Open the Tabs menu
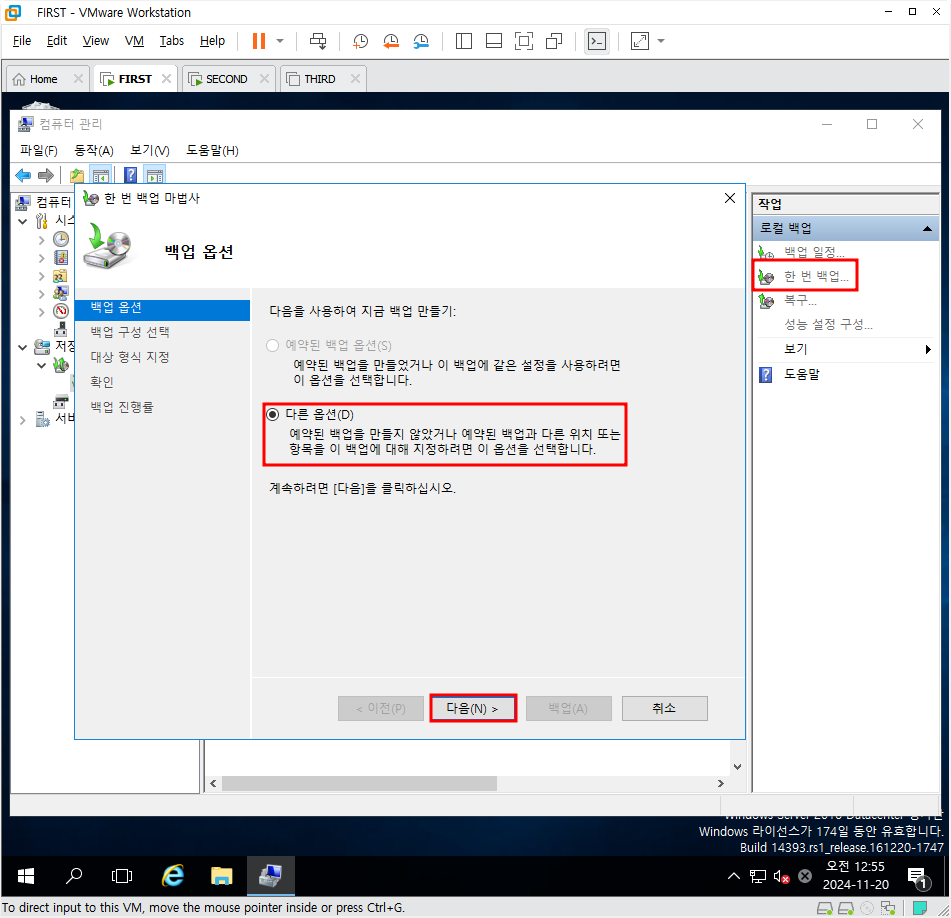951x918 pixels. coord(172,41)
